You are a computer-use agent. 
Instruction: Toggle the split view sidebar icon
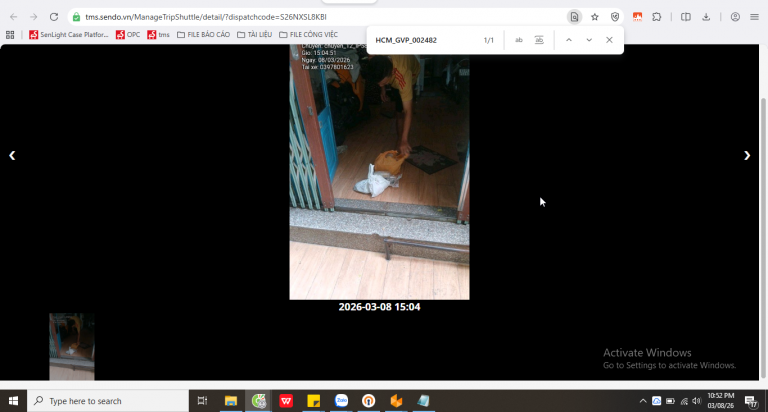click(686, 17)
